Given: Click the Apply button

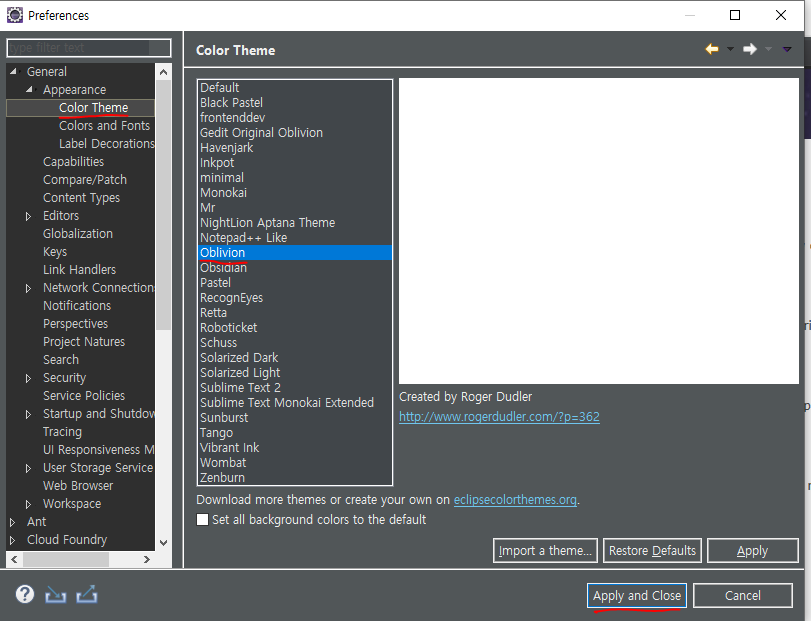Looking at the screenshot, I should coord(753,551).
